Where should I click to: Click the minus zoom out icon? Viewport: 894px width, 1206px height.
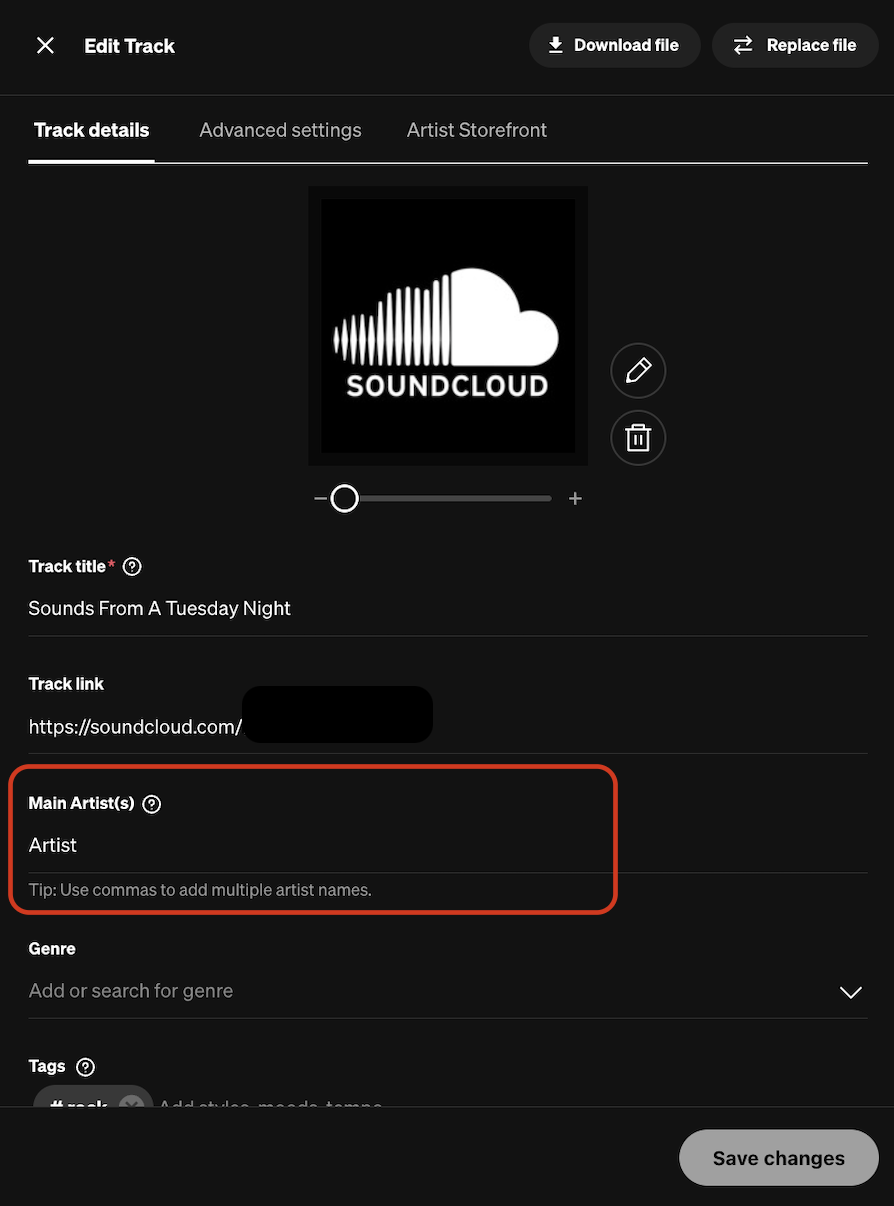(x=320, y=498)
